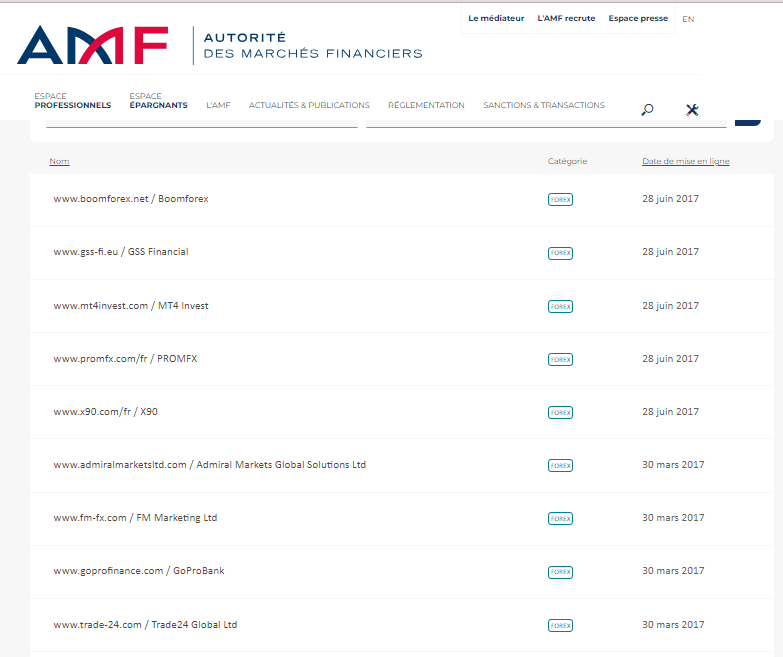Open the Espace Professionnels menu
This screenshot has height=657, width=783.
click(72, 101)
